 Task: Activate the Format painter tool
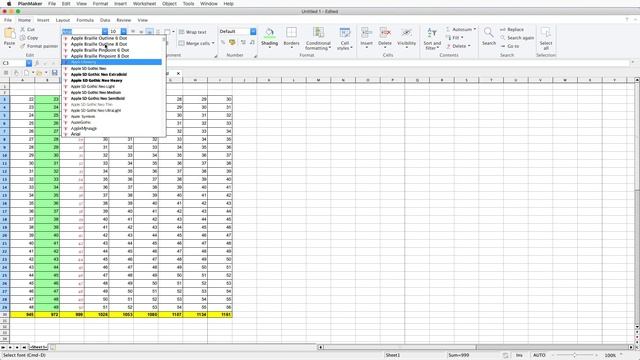click(39, 46)
